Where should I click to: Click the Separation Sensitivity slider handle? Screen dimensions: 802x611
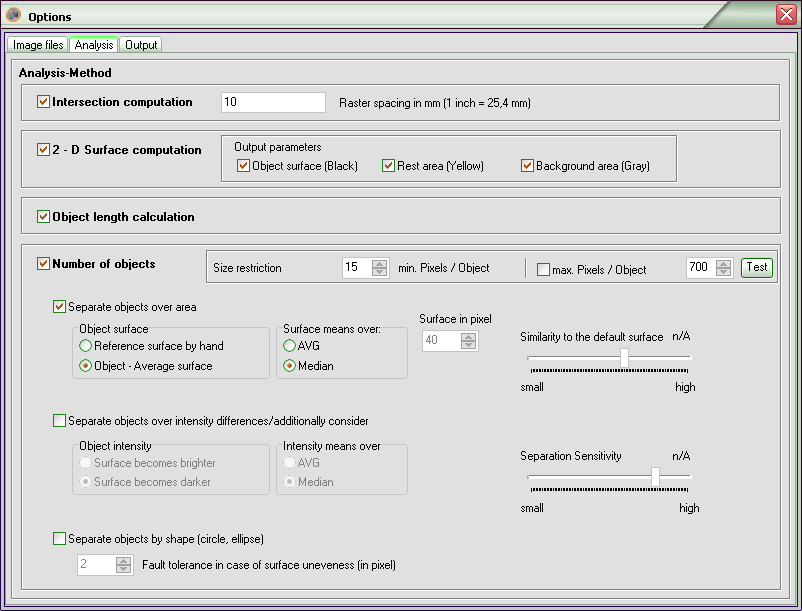(655, 477)
